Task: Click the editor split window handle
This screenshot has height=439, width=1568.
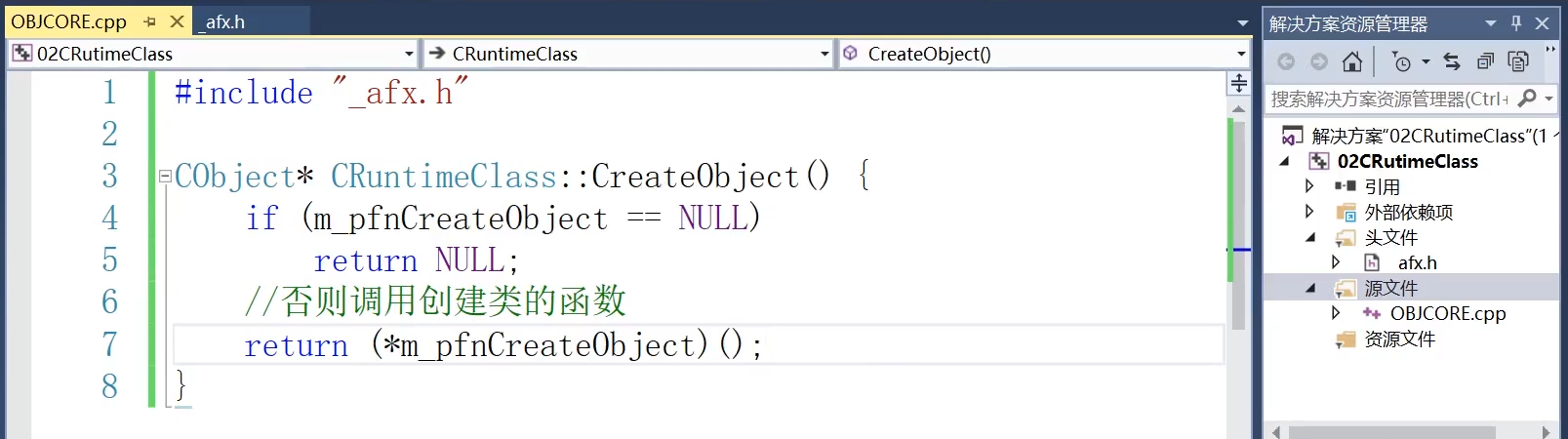Action: pos(1238,84)
